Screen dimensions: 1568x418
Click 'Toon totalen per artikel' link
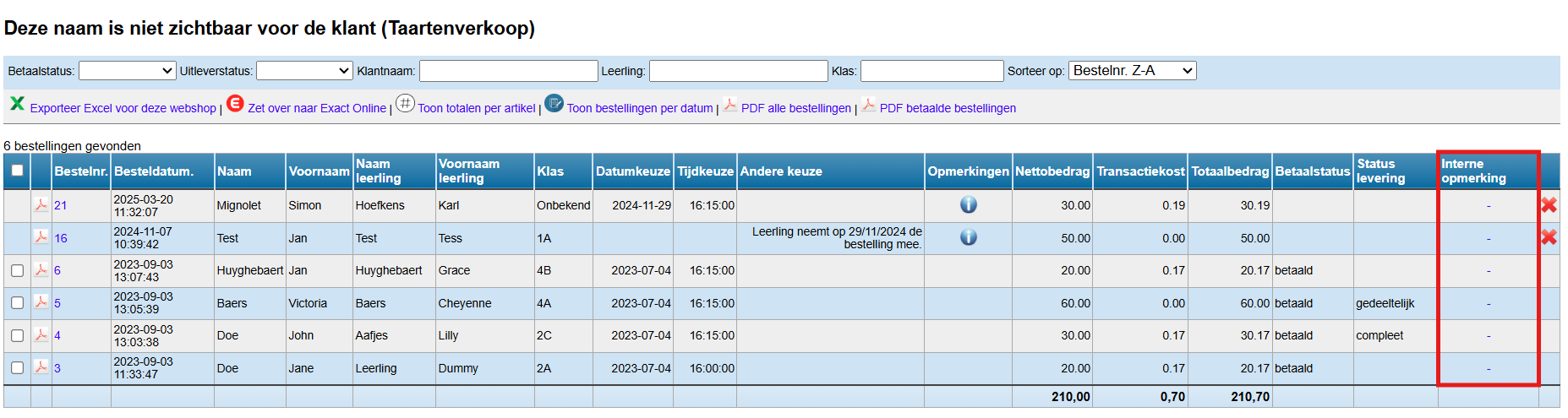pyautogui.click(x=477, y=108)
